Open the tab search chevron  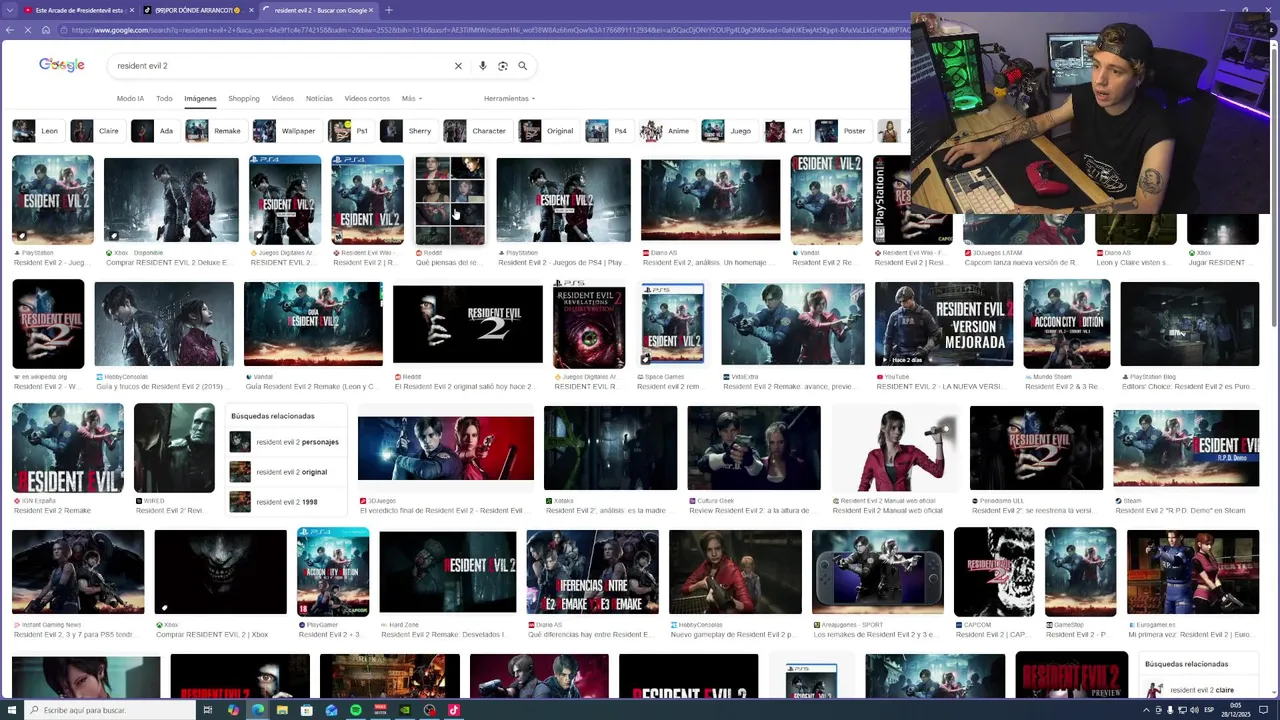click(x=8, y=10)
